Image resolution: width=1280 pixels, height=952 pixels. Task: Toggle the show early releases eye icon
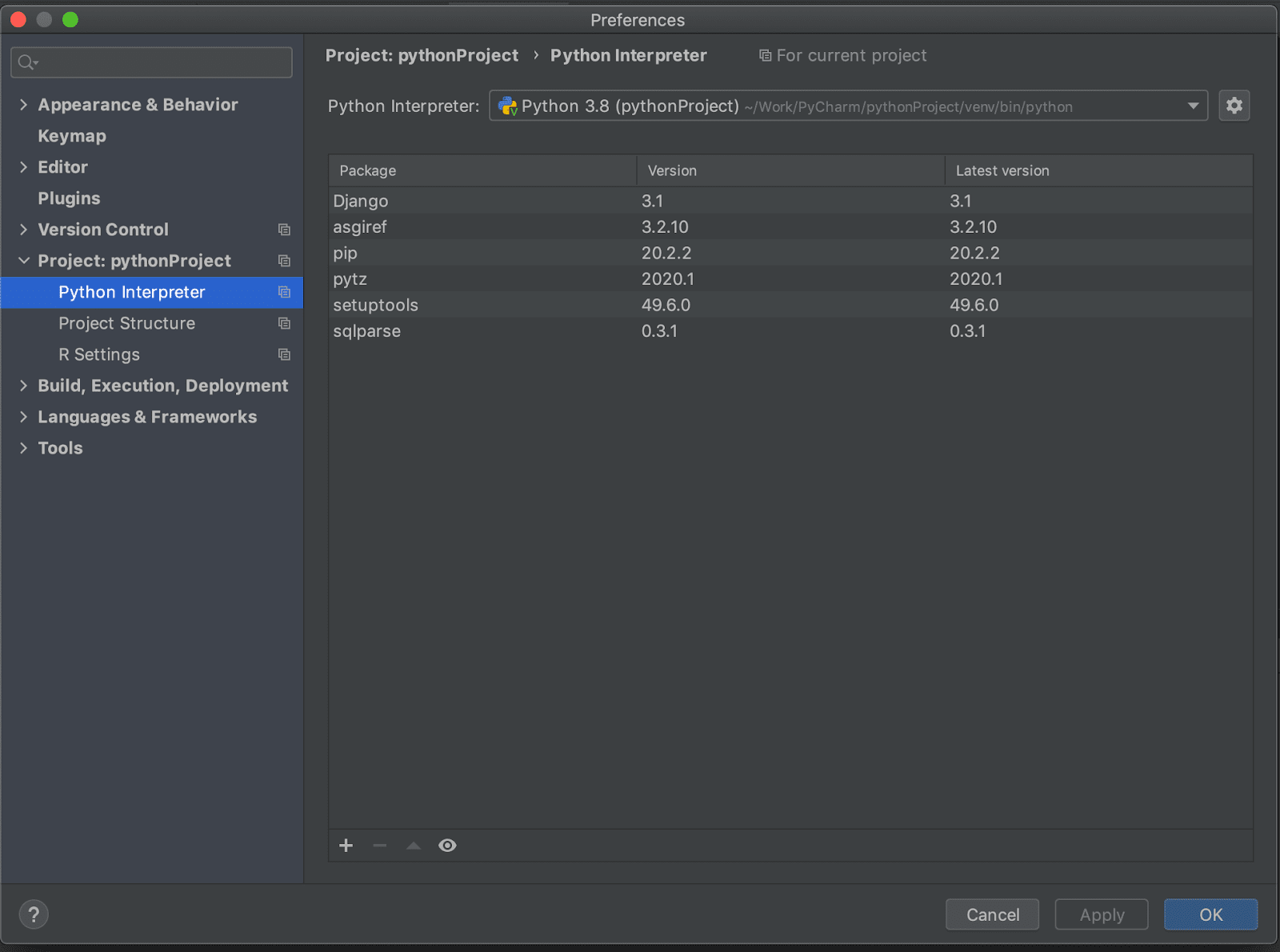click(447, 846)
